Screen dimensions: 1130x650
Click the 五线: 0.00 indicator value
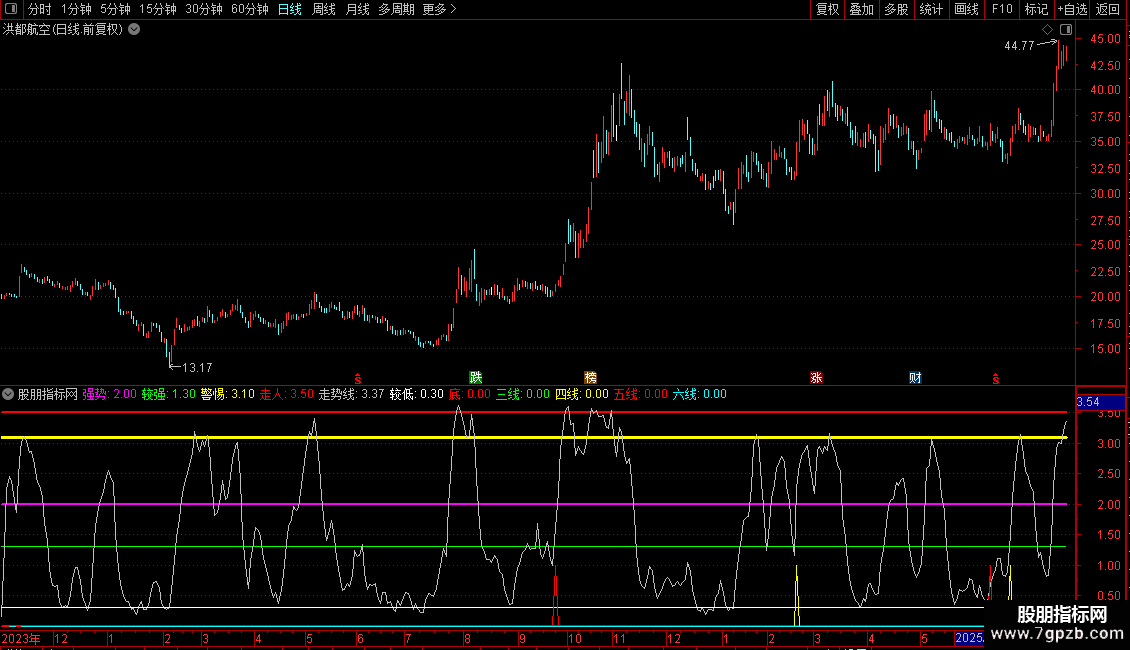641,394
